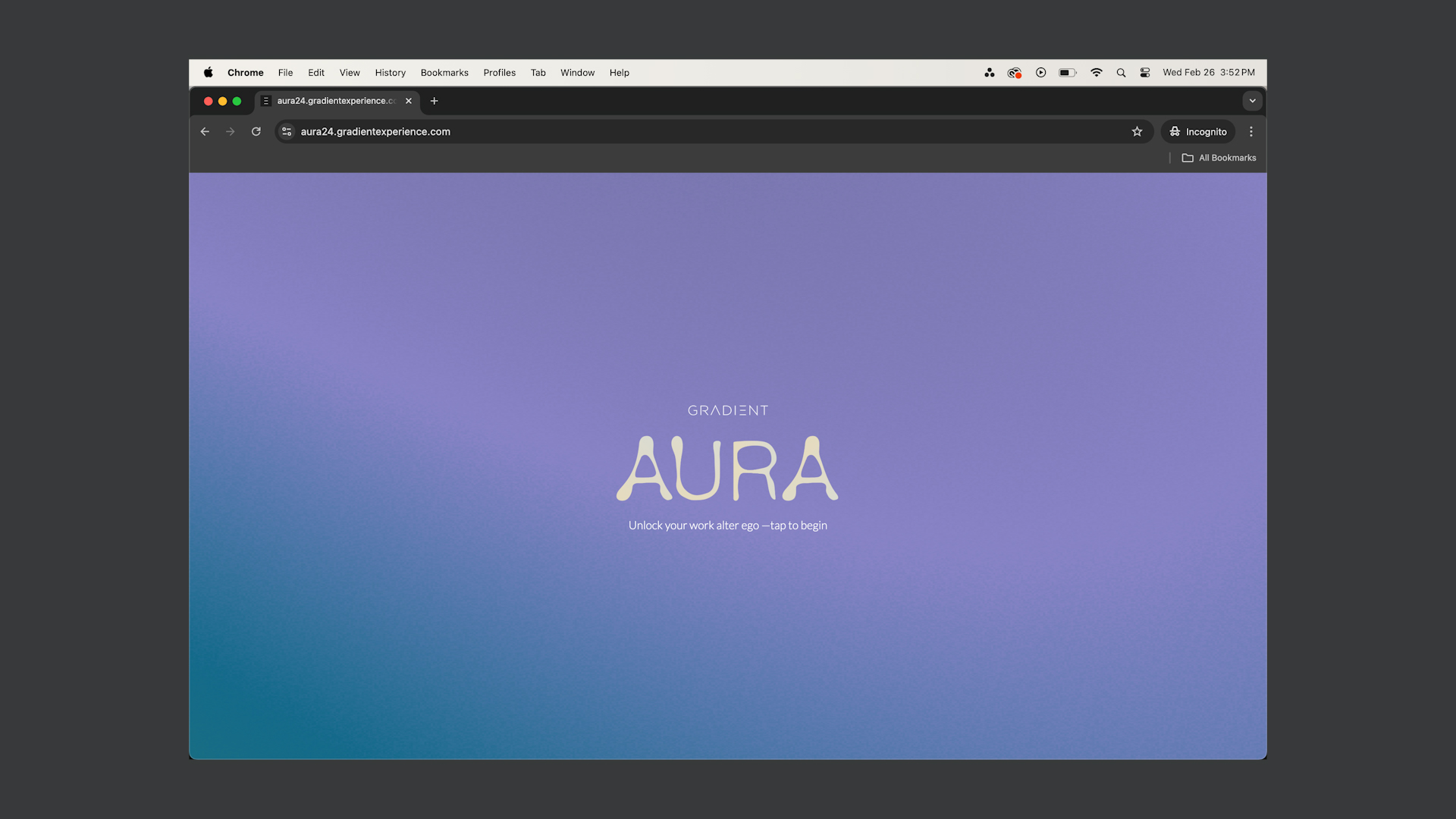The width and height of the screenshot is (1456, 819).
Task: Open the Profiles menu
Action: click(500, 73)
